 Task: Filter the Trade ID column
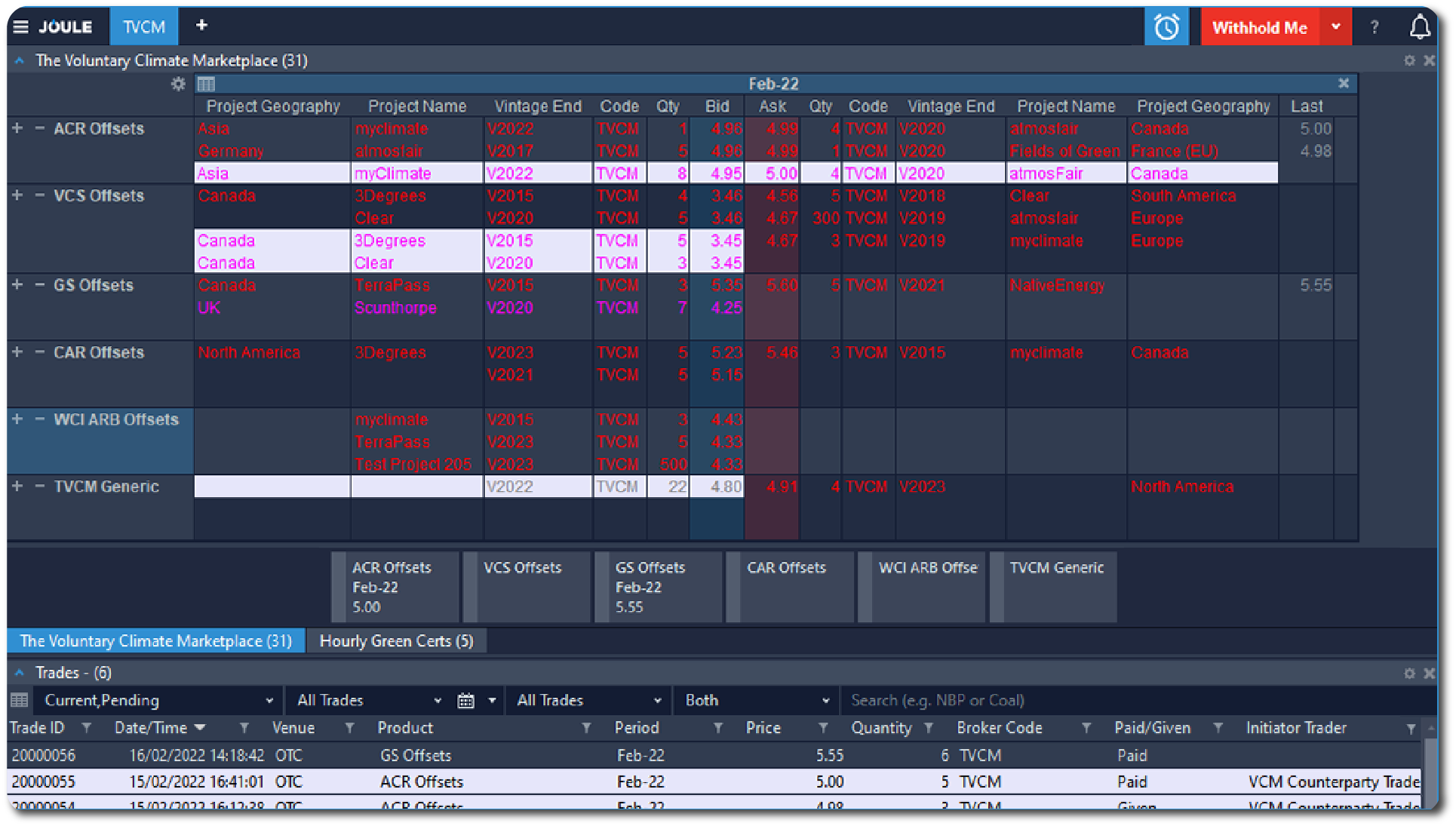point(87,728)
